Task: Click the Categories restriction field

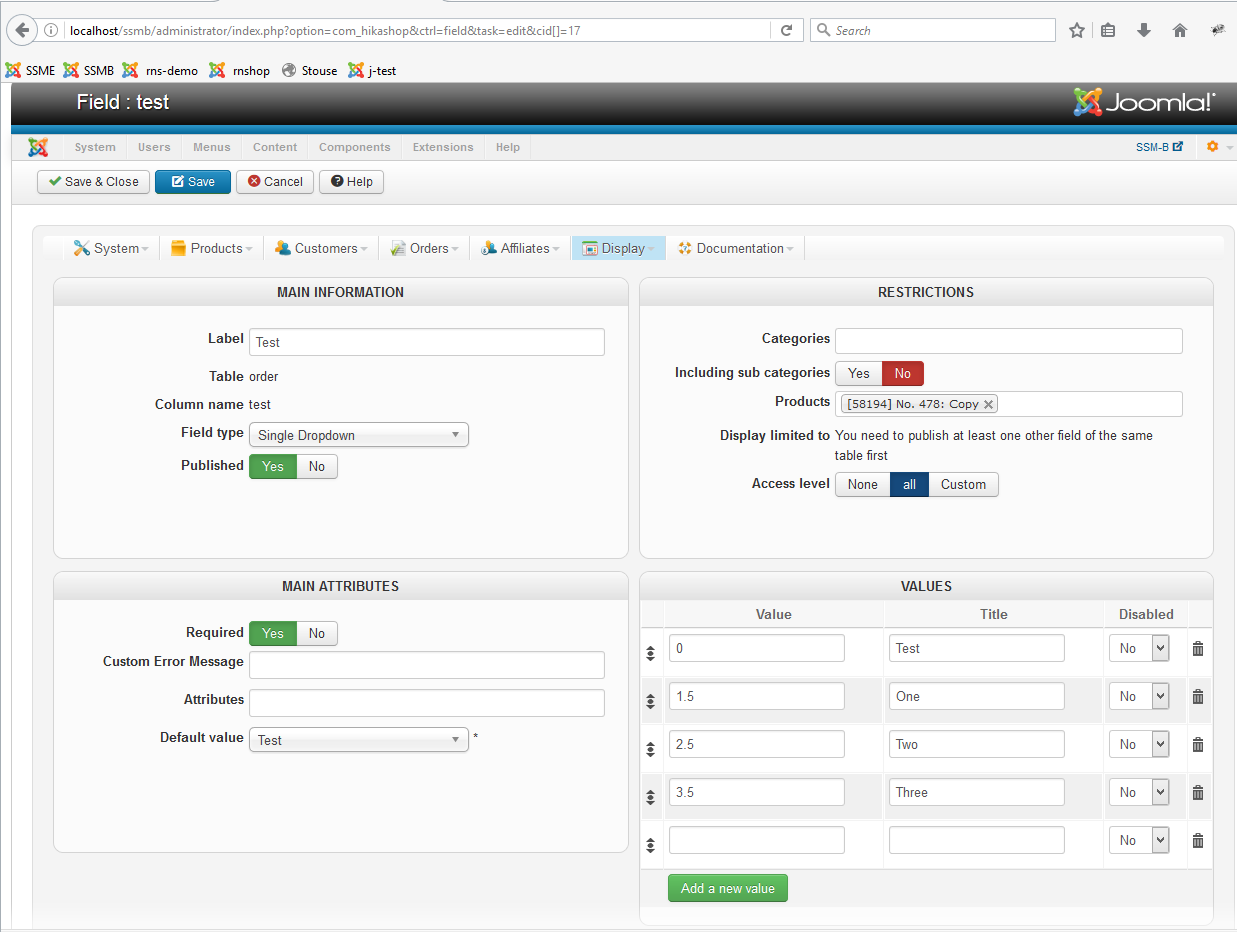Action: (1009, 340)
